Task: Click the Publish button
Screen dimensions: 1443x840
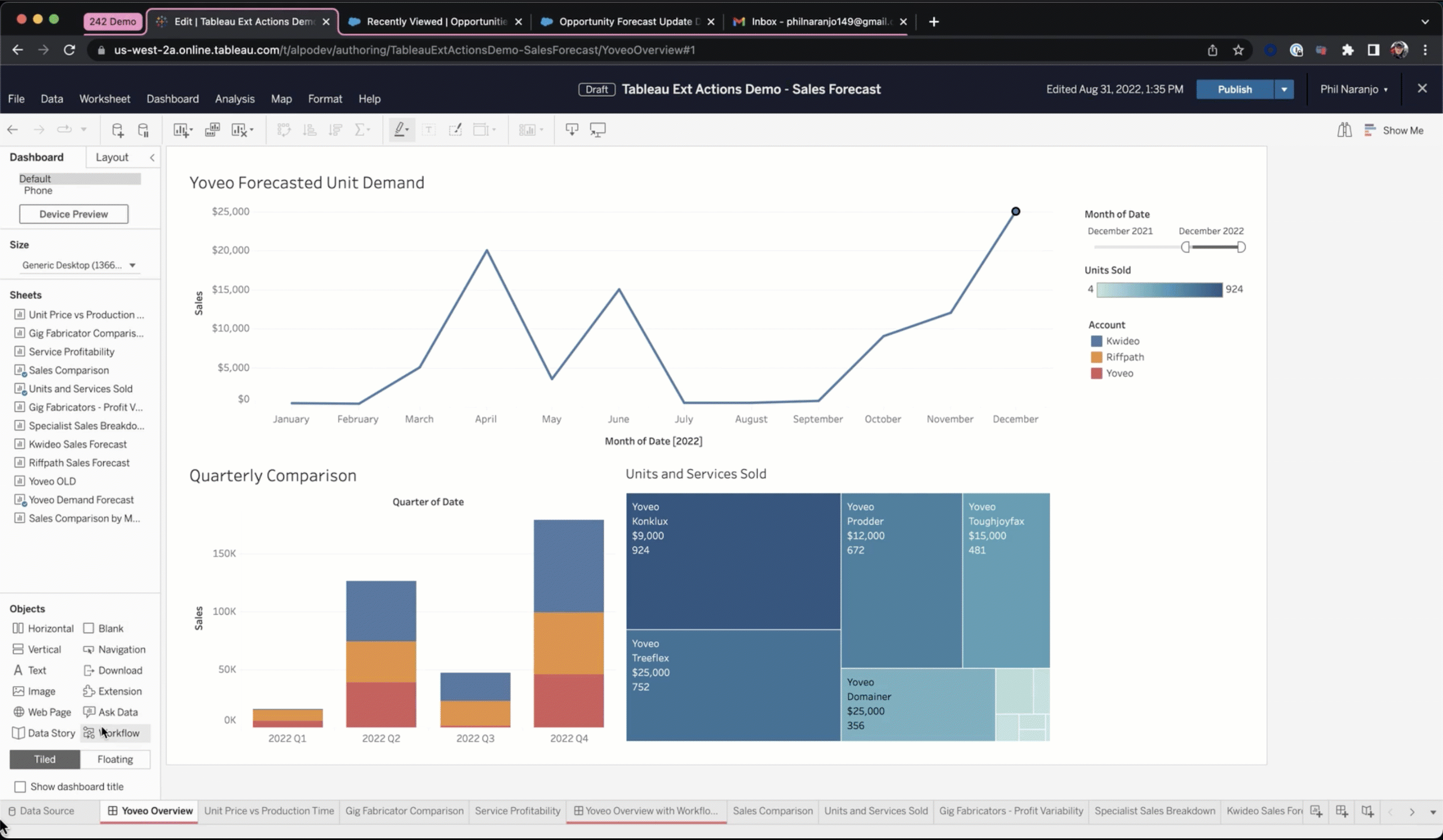Action: tap(1235, 89)
